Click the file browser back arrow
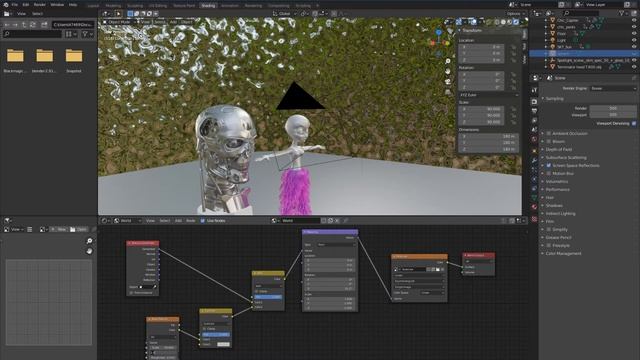This screenshot has height=360, width=640. [7, 25]
